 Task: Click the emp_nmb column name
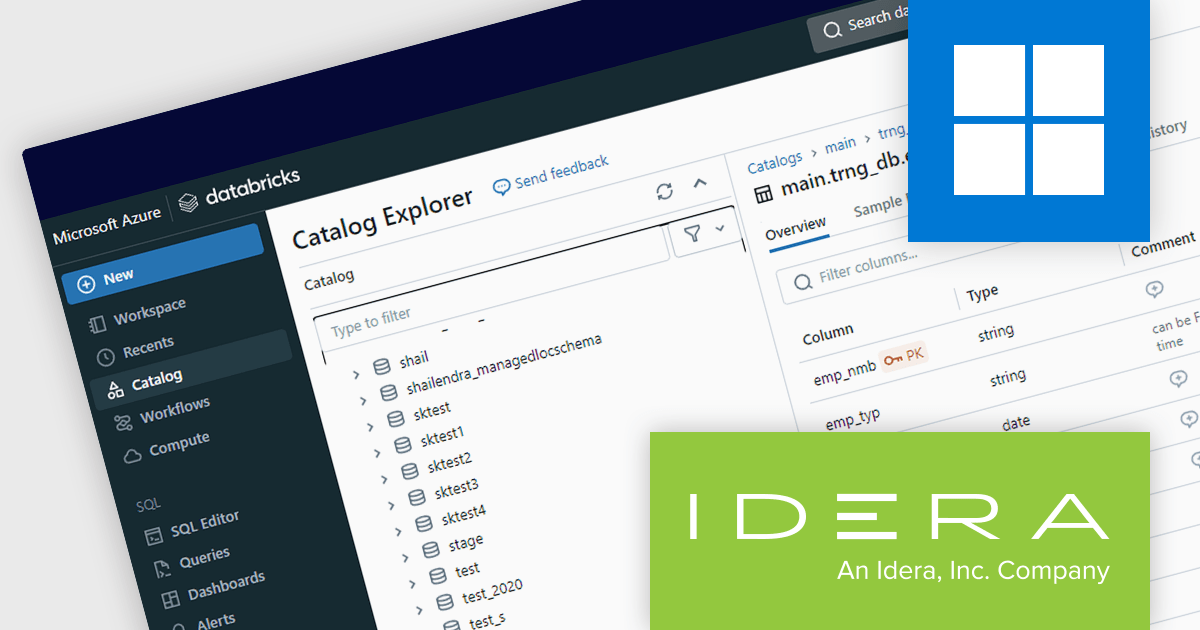point(845,373)
